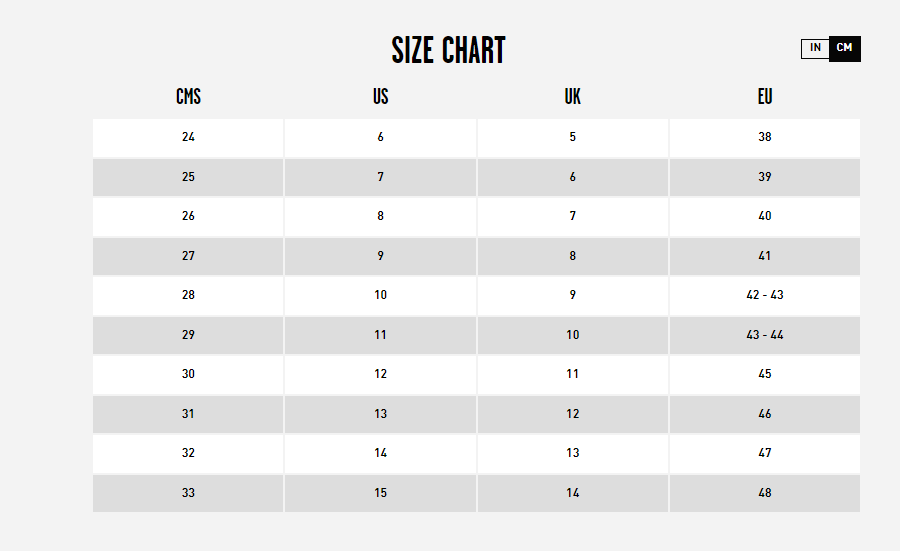The image size is (900, 551).
Task: Click EU size 43 - 44 cell
Action: click(x=765, y=335)
